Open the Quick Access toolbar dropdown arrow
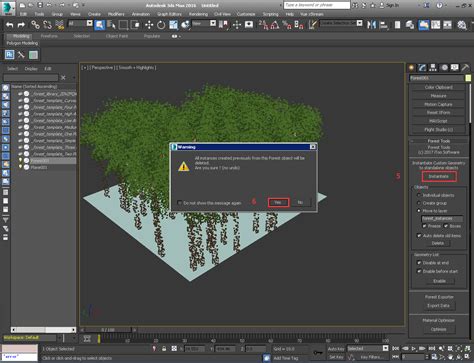Screen dimensions: 474x363 pyautogui.click(x=83, y=5)
